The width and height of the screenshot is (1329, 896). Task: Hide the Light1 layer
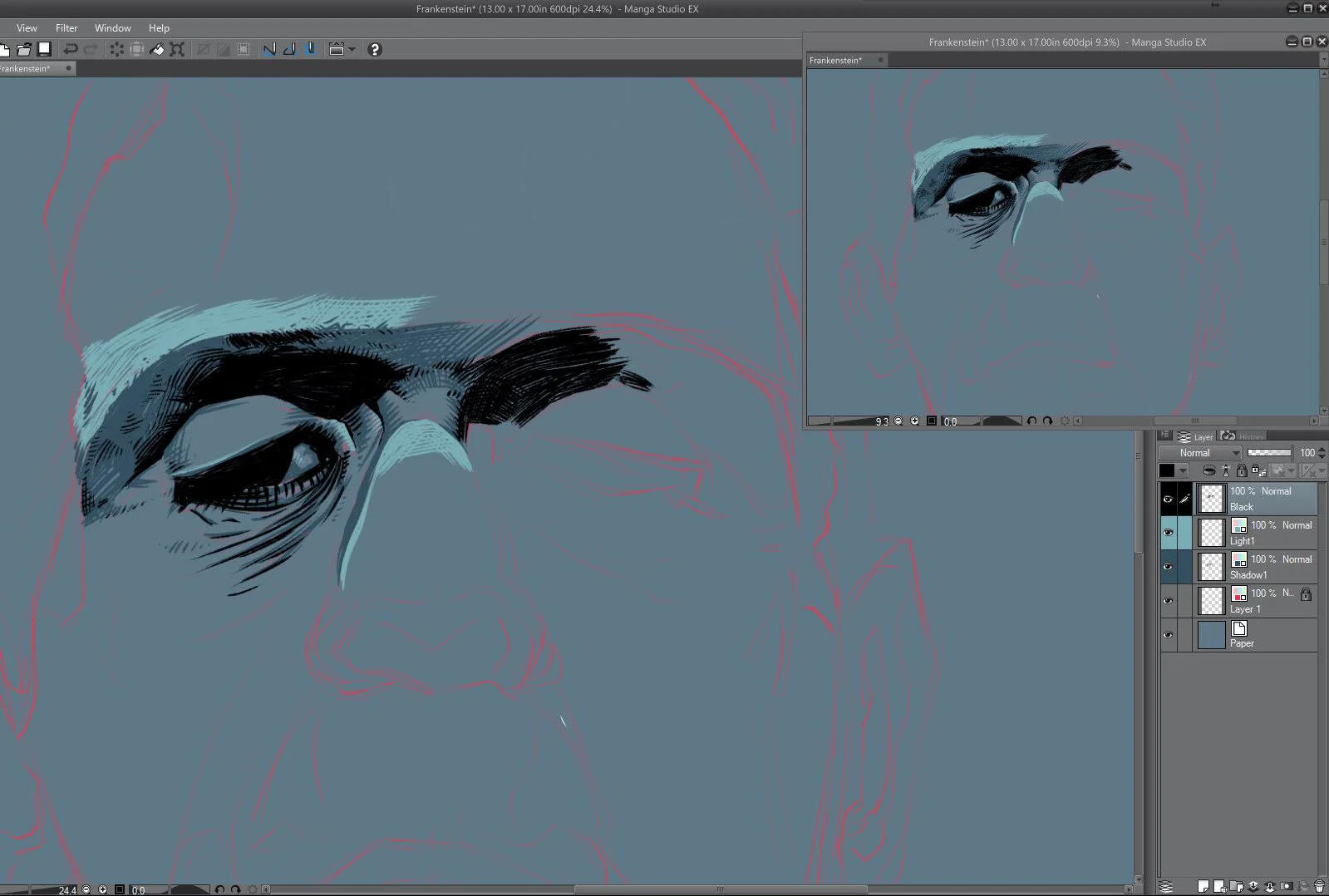point(1168,533)
